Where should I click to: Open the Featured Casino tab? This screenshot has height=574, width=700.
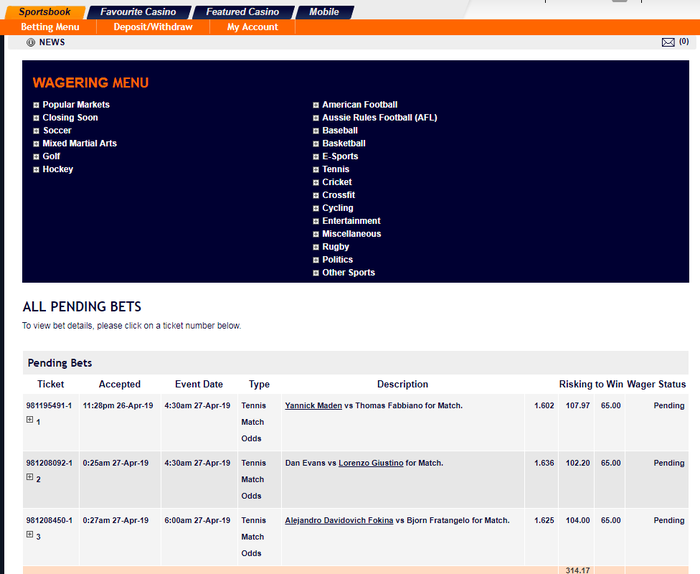[242, 12]
